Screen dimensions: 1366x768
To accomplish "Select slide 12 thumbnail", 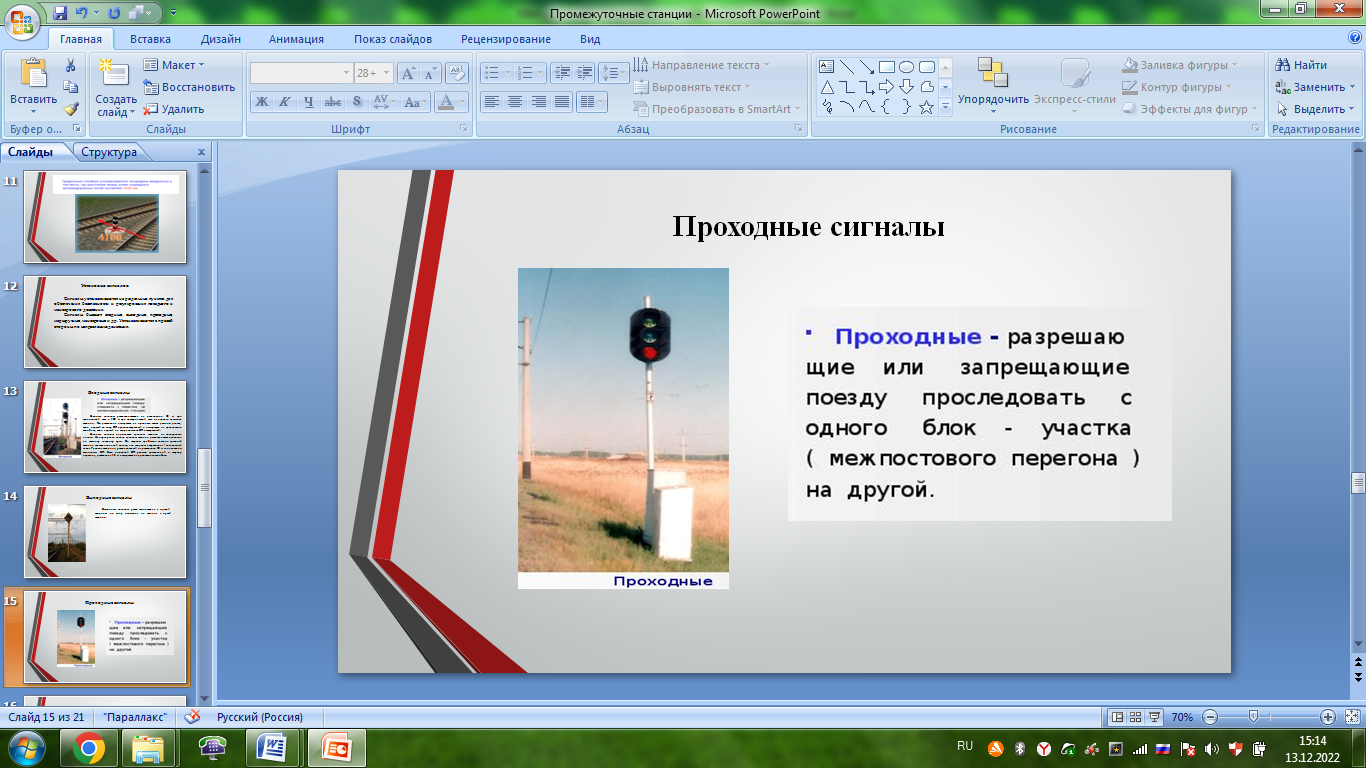I will (x=105, y=321).
